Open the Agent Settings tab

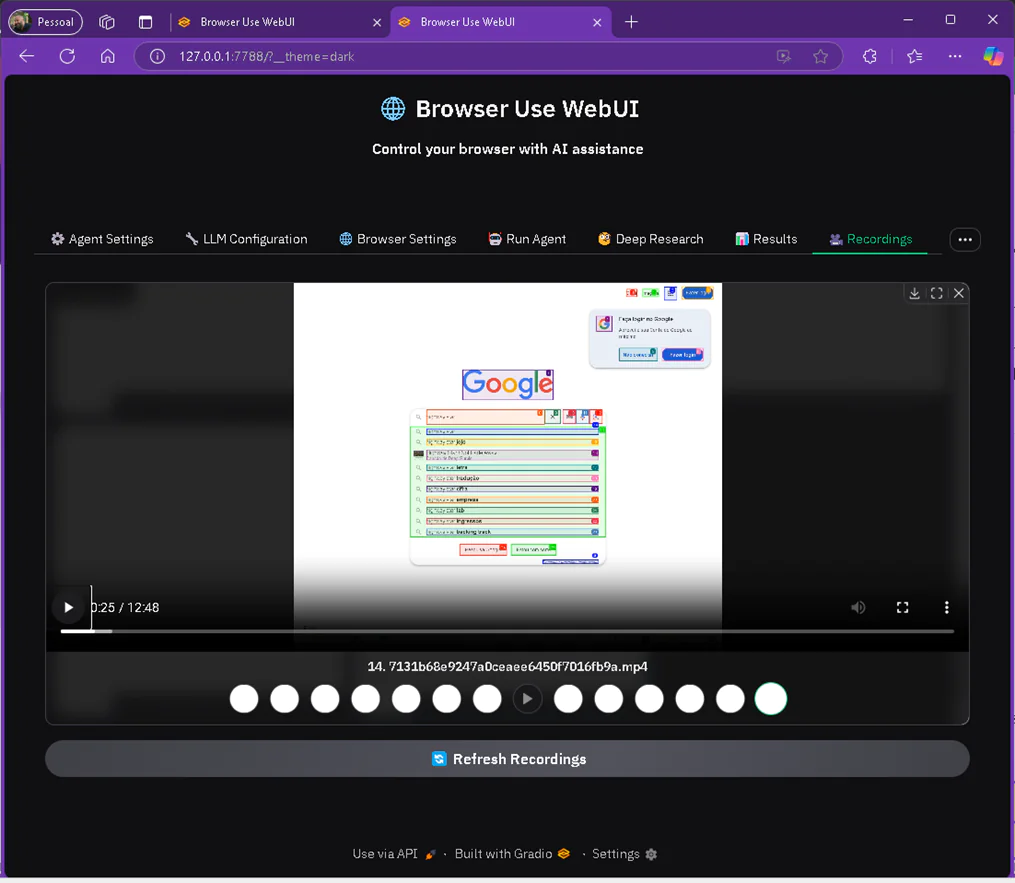coord(102,239)
